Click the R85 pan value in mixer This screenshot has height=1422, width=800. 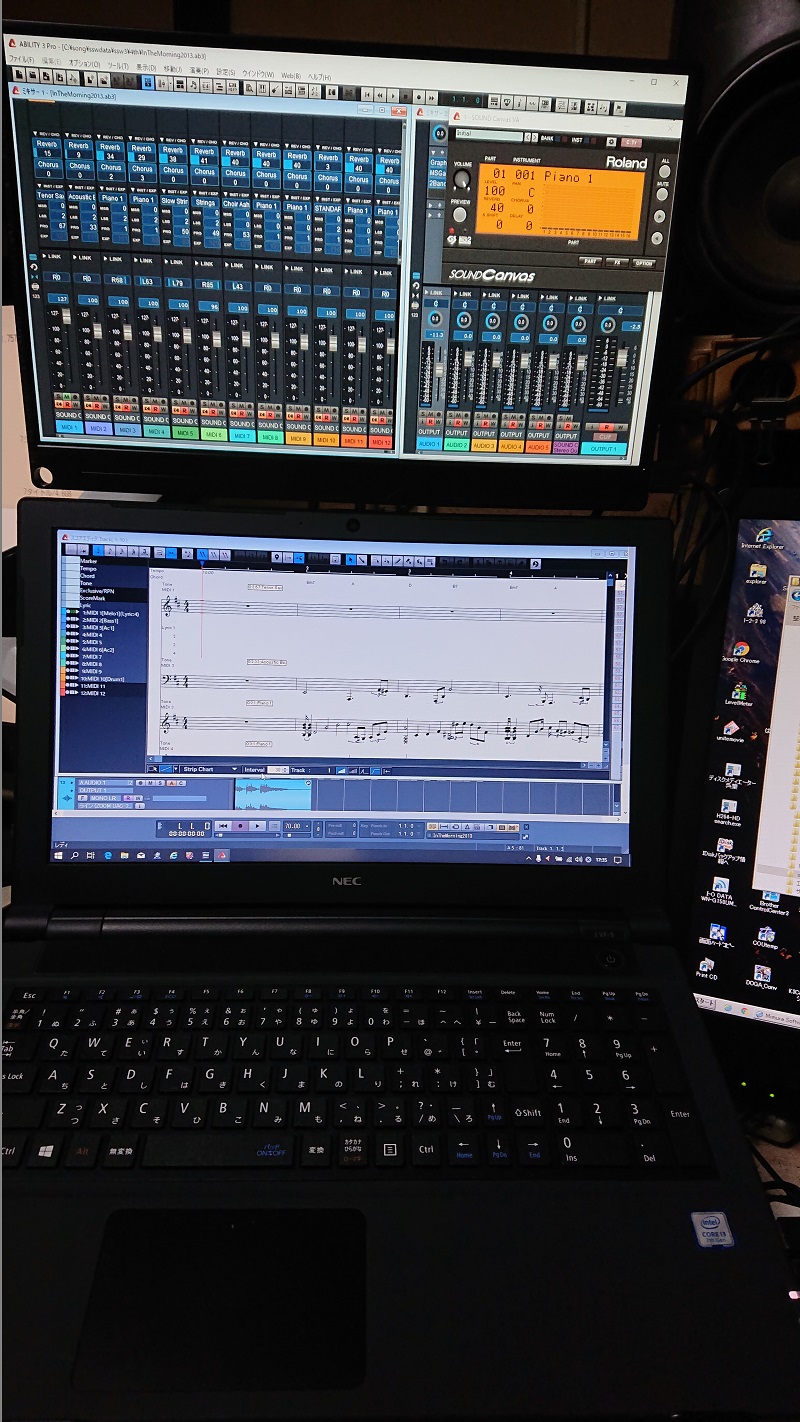pos(210,285)
